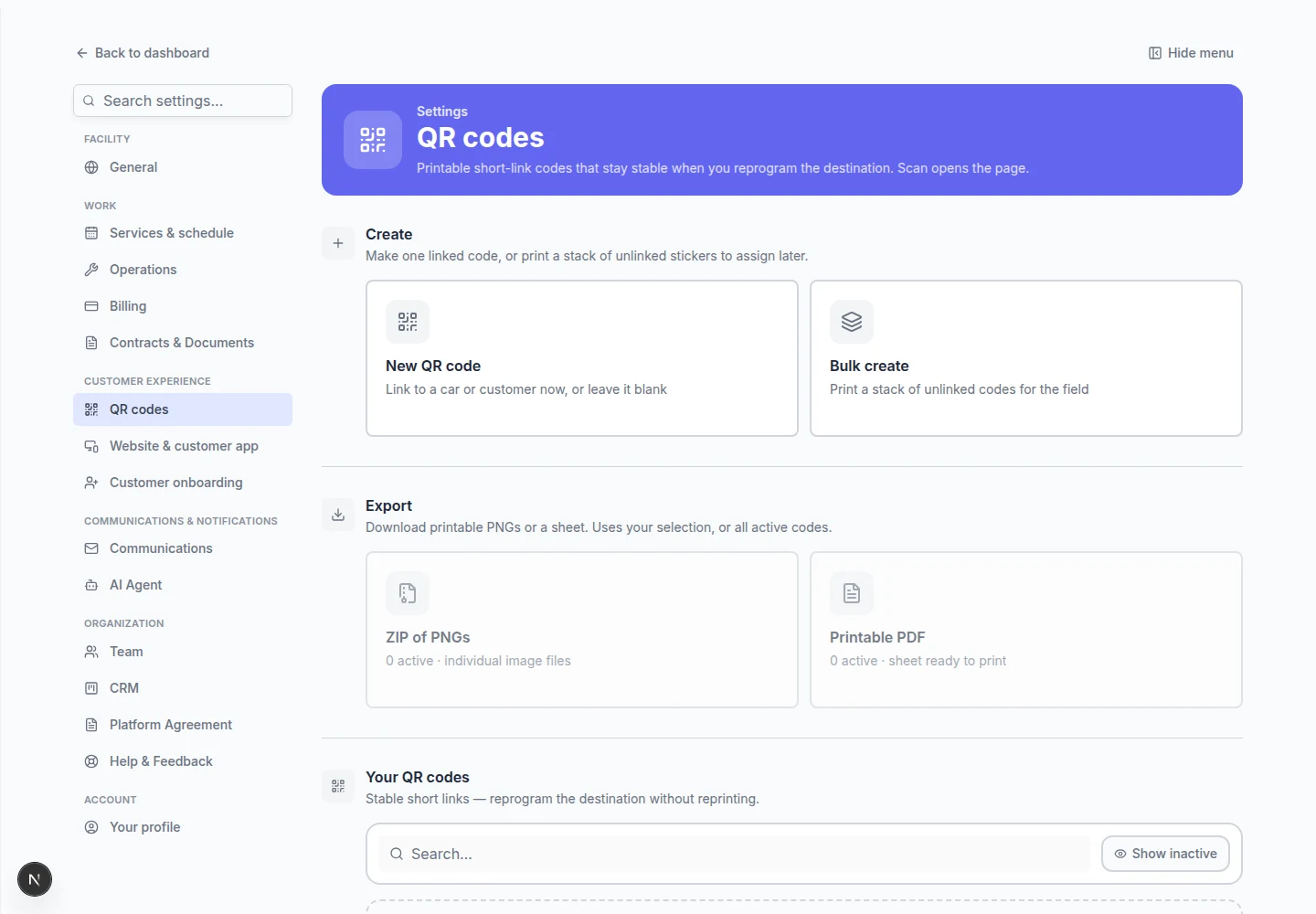
Task: Click the people icon beside Team
Action: point(91,652)
